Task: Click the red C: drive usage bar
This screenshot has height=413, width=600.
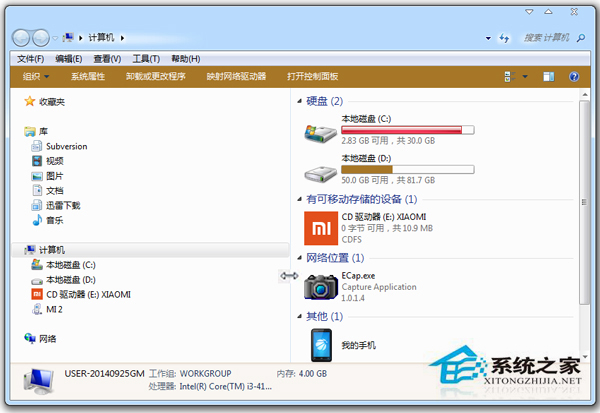Action: pyautogui.click(x=408, y=130)
